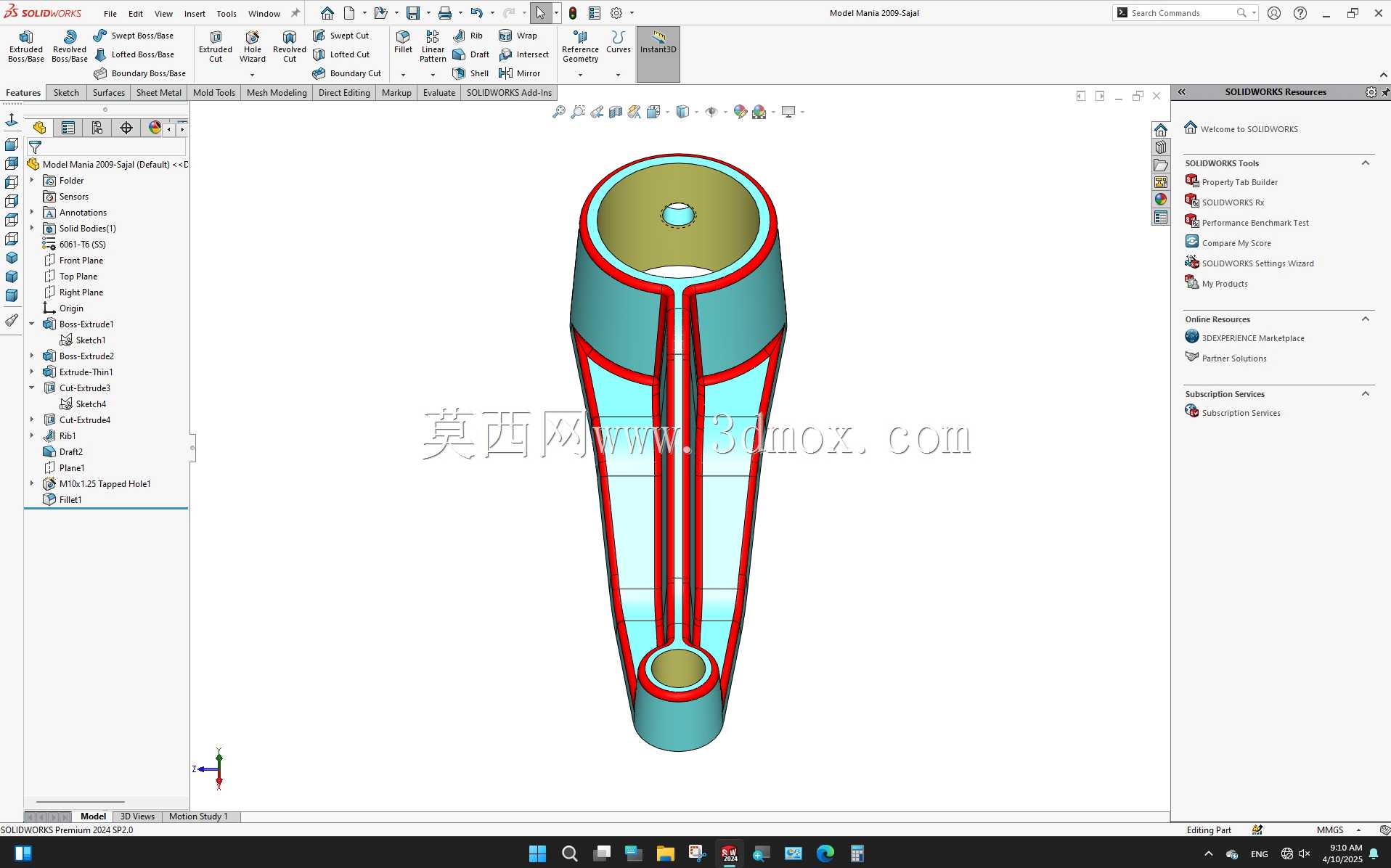Screen dimensions: 1391x868
Task: Collapse the Boss-Extrude1 feature
Action: pyautogui.click(x=32, y=324)
